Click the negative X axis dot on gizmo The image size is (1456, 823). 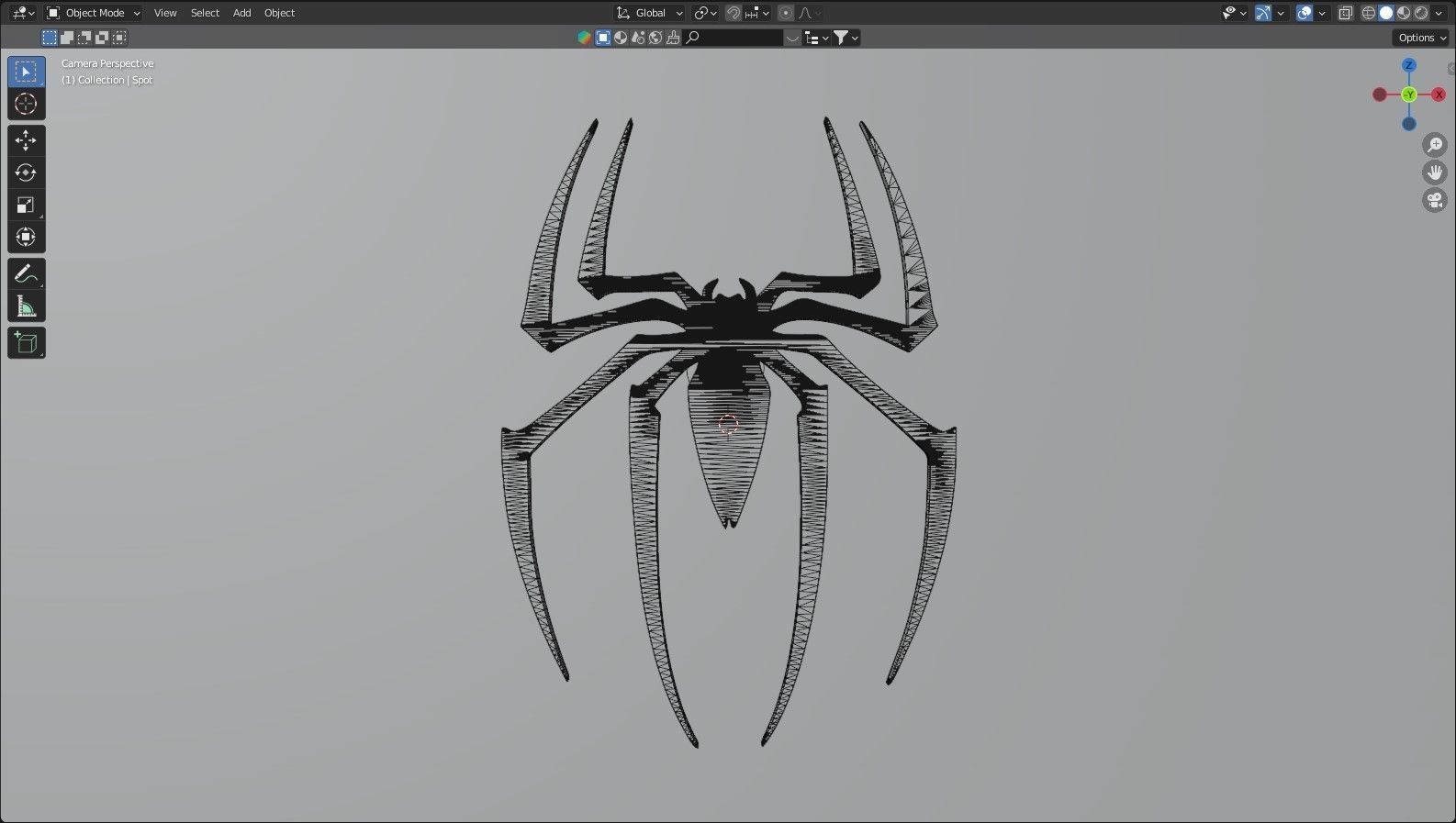[1380, 95]
